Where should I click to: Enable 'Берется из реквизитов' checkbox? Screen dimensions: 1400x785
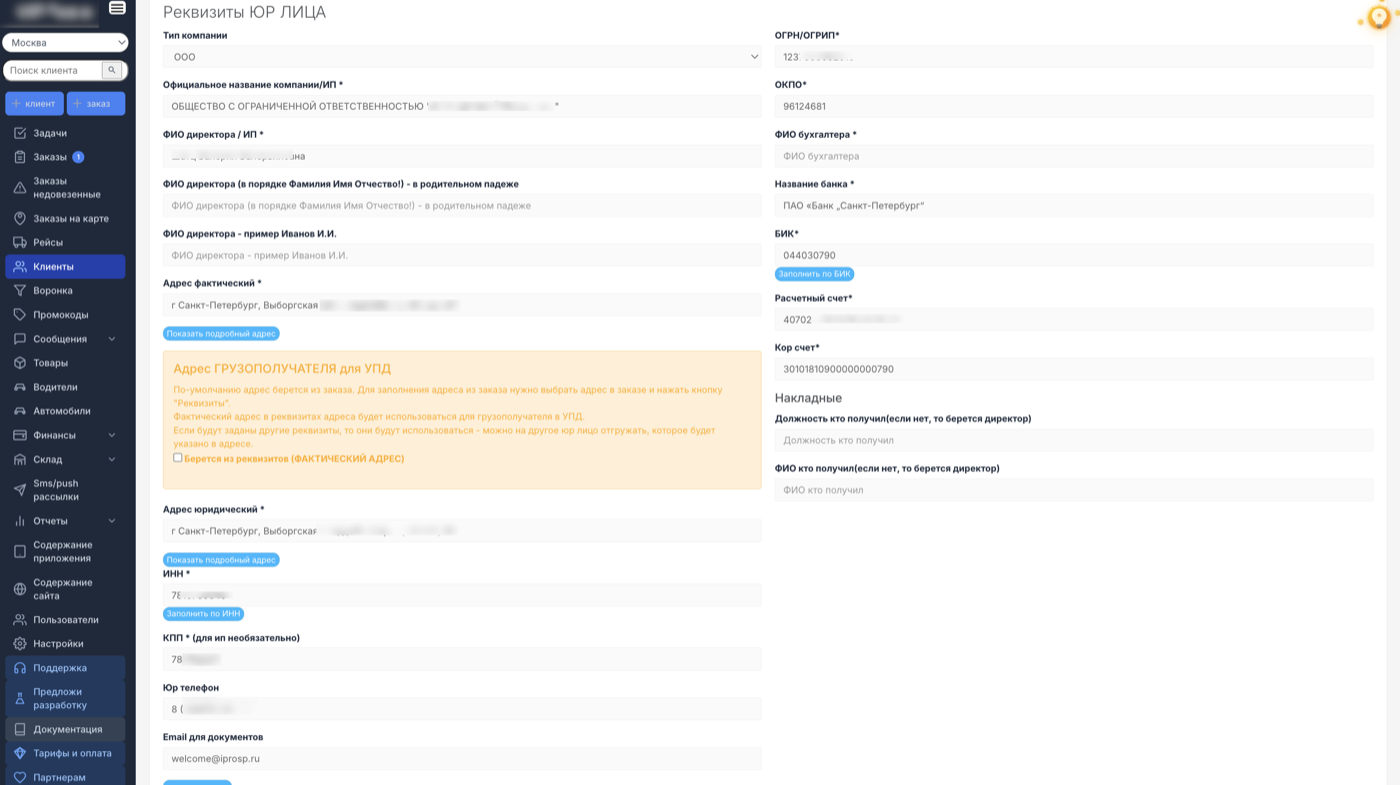coord(178,458)
